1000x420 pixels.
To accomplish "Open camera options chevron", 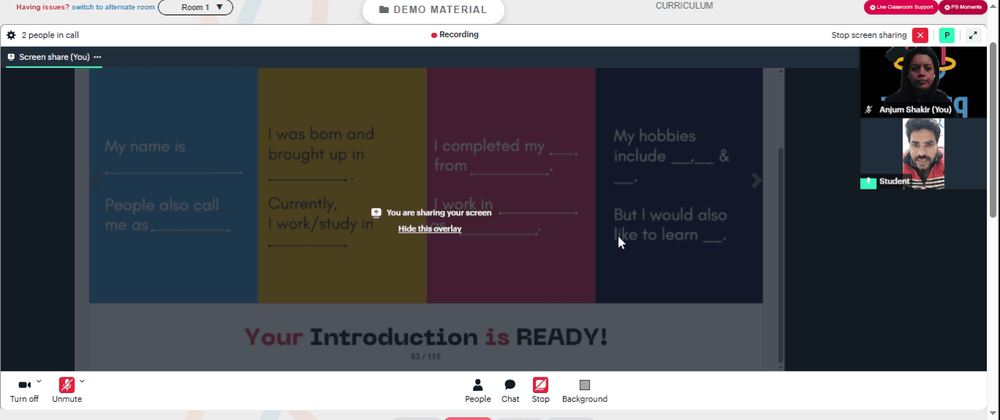I will 39,381.
